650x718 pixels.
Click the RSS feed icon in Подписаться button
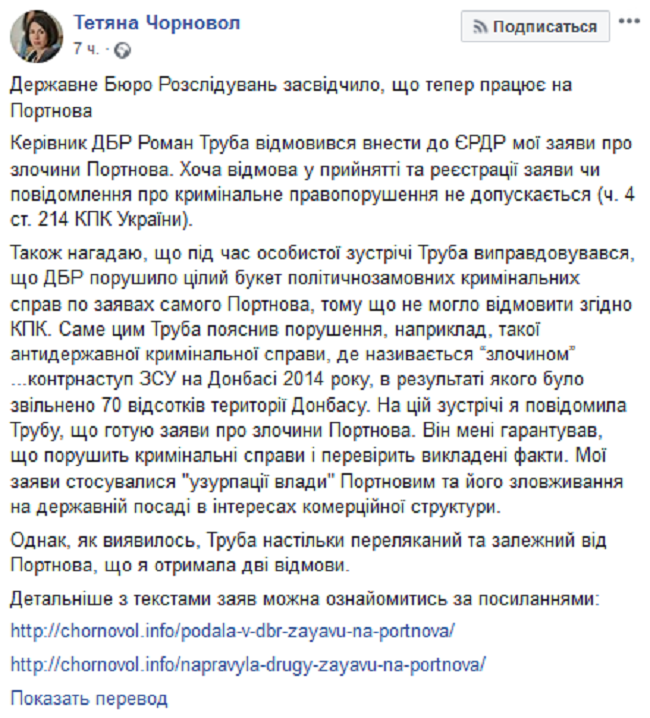coord(481,27)
